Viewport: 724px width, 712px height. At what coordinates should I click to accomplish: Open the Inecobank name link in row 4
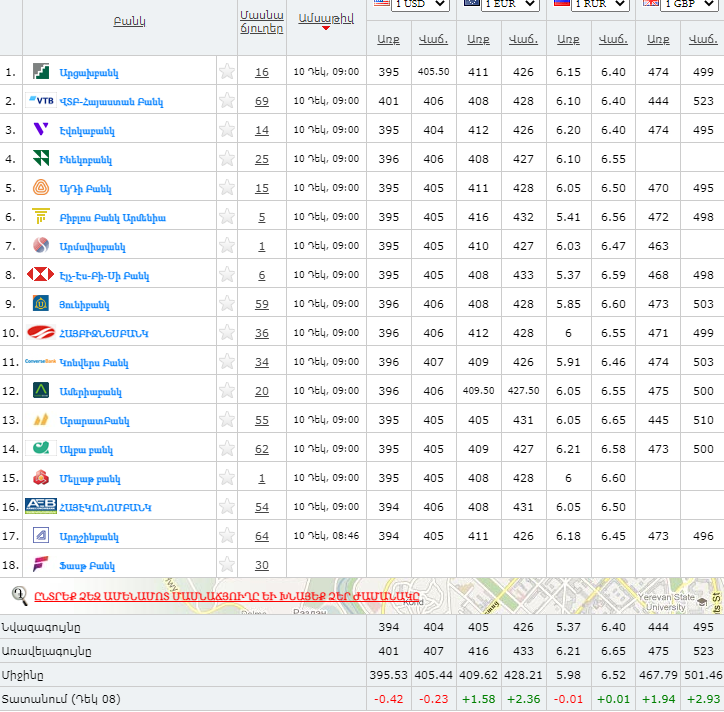tap(85, 160)
